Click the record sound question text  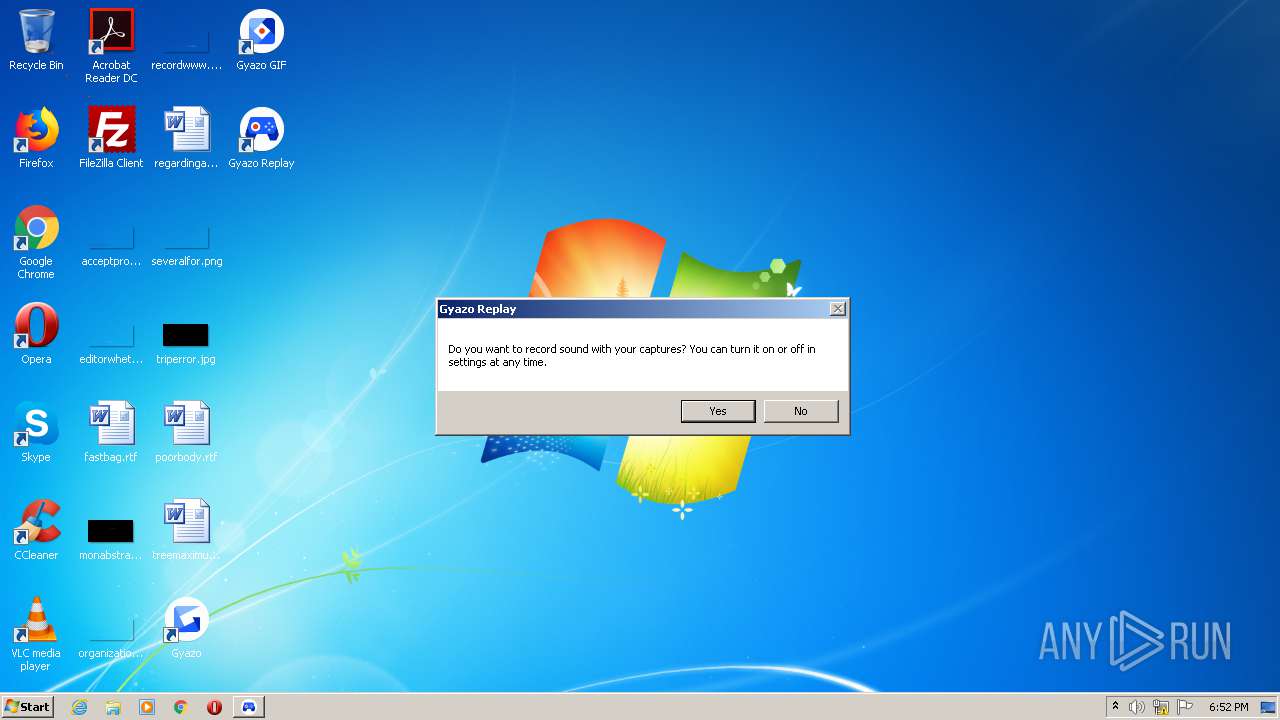coord(632,356)
